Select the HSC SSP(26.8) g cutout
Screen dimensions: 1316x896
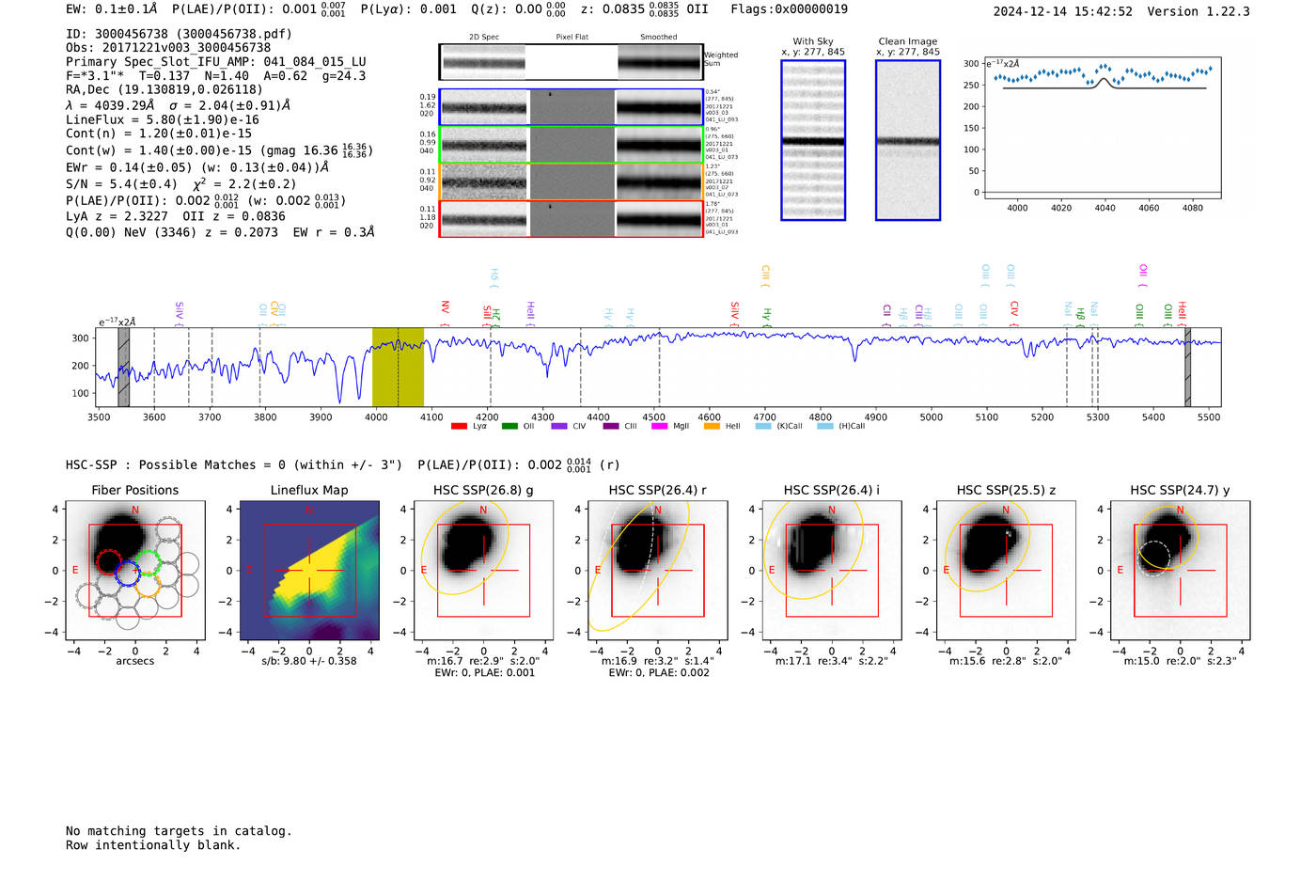click(483, 571)
